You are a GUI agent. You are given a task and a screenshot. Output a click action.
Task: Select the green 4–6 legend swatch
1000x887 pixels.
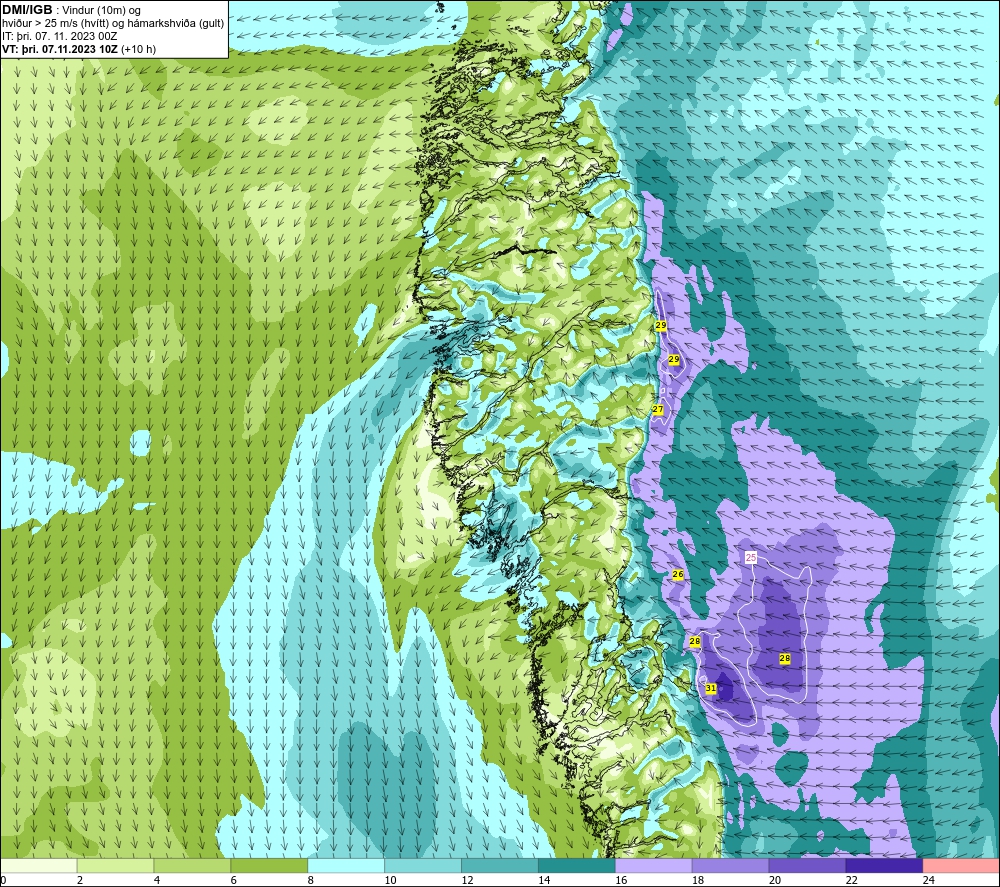tap(192, 865)
